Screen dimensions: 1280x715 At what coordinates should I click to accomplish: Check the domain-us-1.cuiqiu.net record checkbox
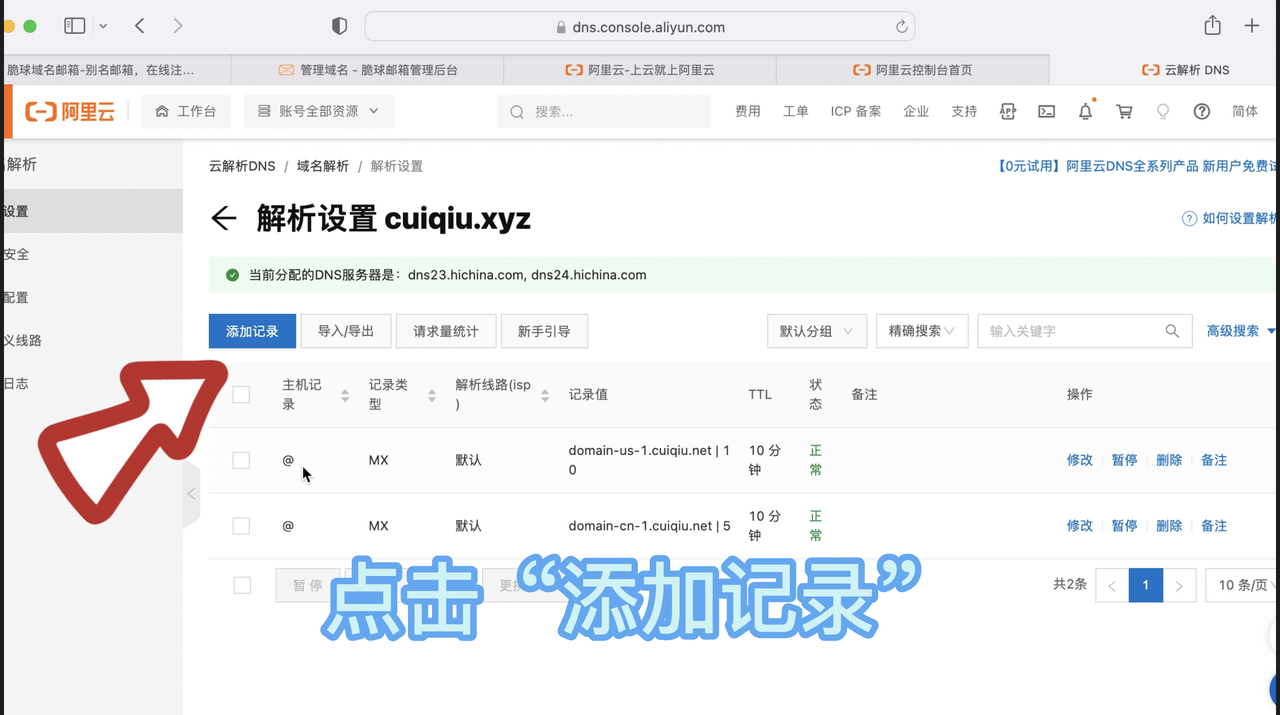(x=241, y=460)
